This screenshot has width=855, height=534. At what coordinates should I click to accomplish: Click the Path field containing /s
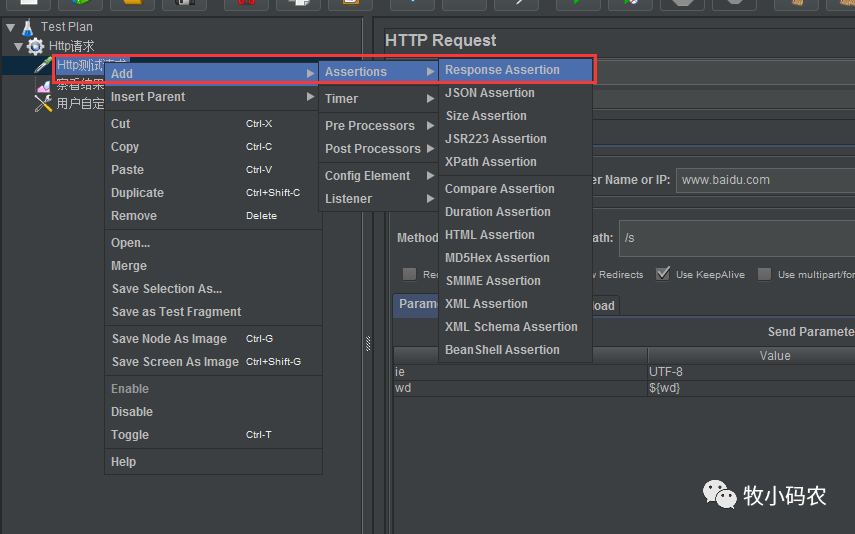point(737,238)
